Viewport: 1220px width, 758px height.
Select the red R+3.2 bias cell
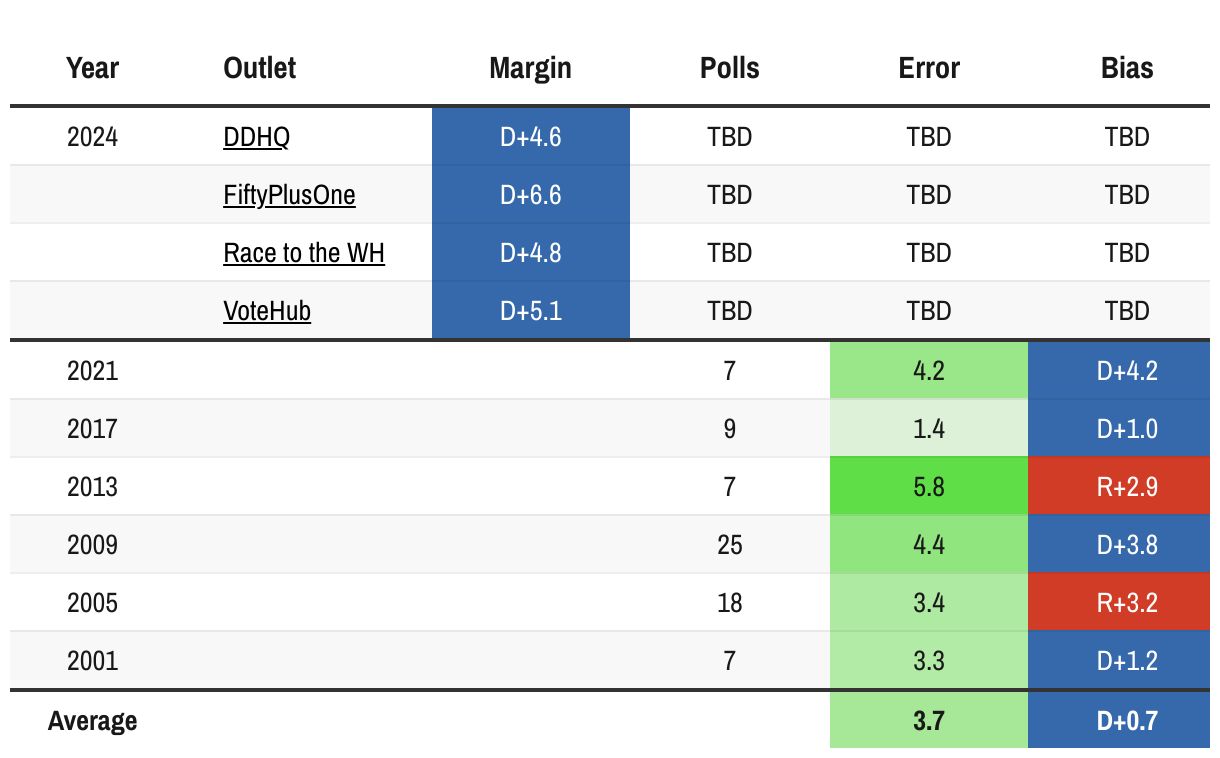[1127, 603]
